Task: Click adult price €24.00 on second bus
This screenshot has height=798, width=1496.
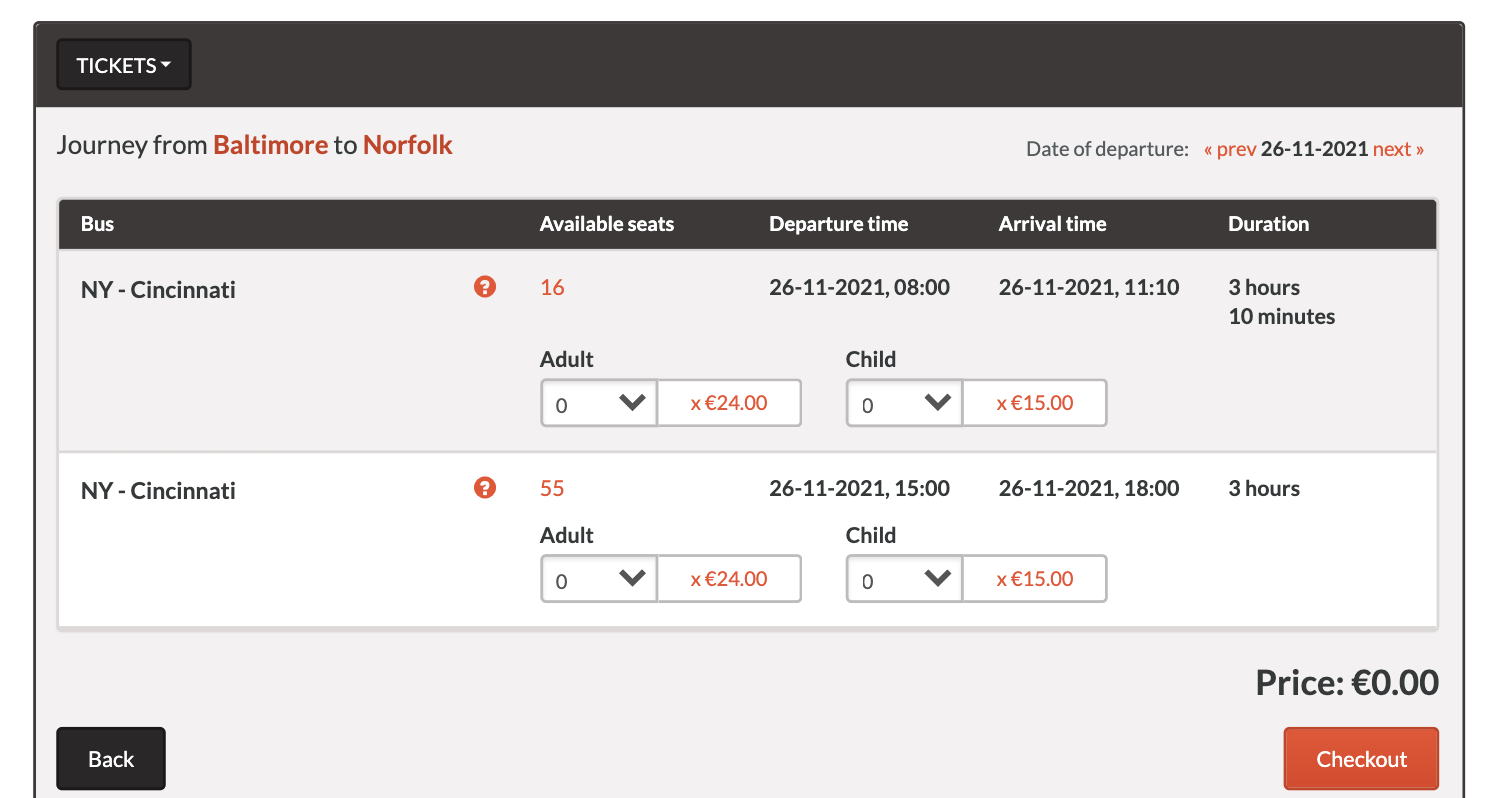Action: (x=729, y=579)
